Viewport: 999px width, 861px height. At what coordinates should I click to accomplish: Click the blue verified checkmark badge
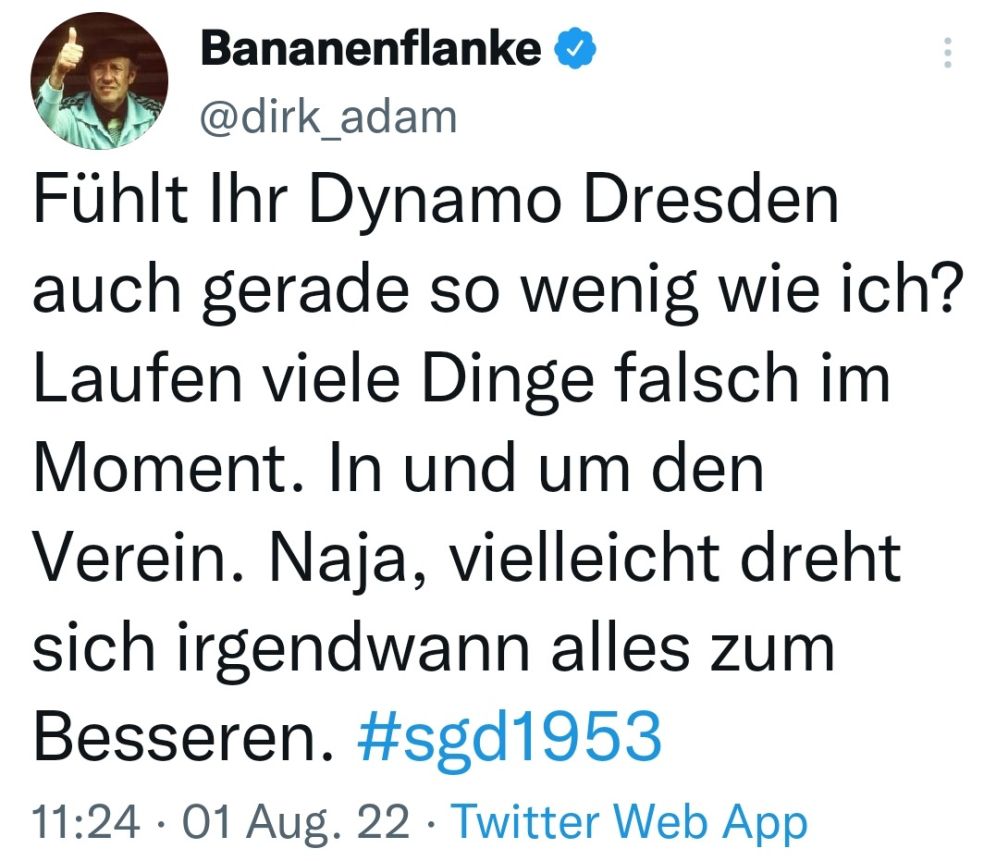(x=577, y=50)
